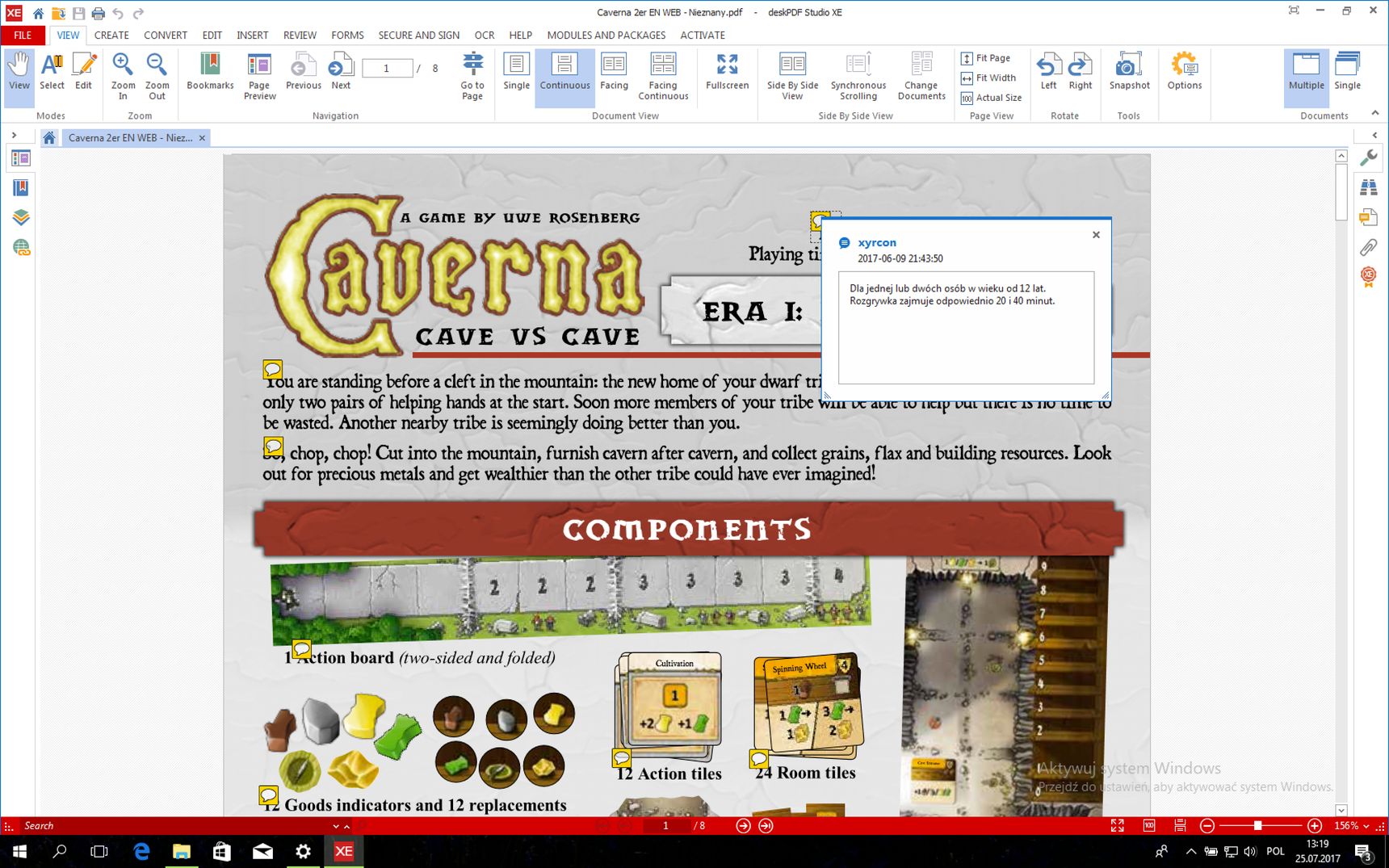Open the comments panel on right
Image resolution: width=1389 pixels, height=868 pixels.
tap(1369, 217)
